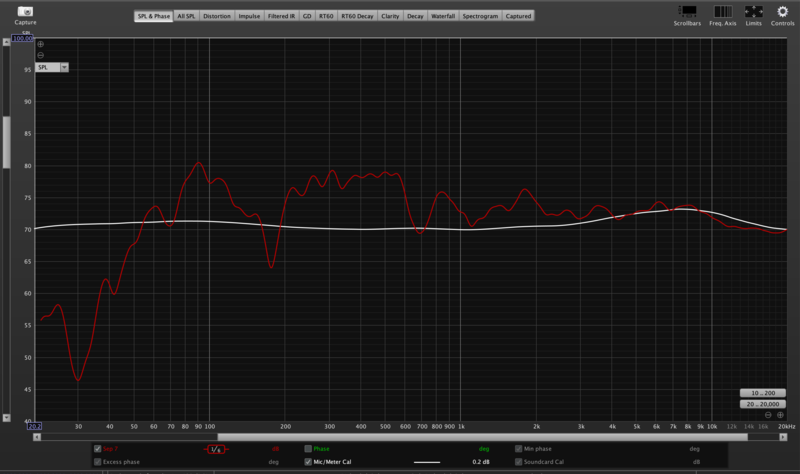
Task: Switch to the Waterfall tab
Action: coord(443,16)
